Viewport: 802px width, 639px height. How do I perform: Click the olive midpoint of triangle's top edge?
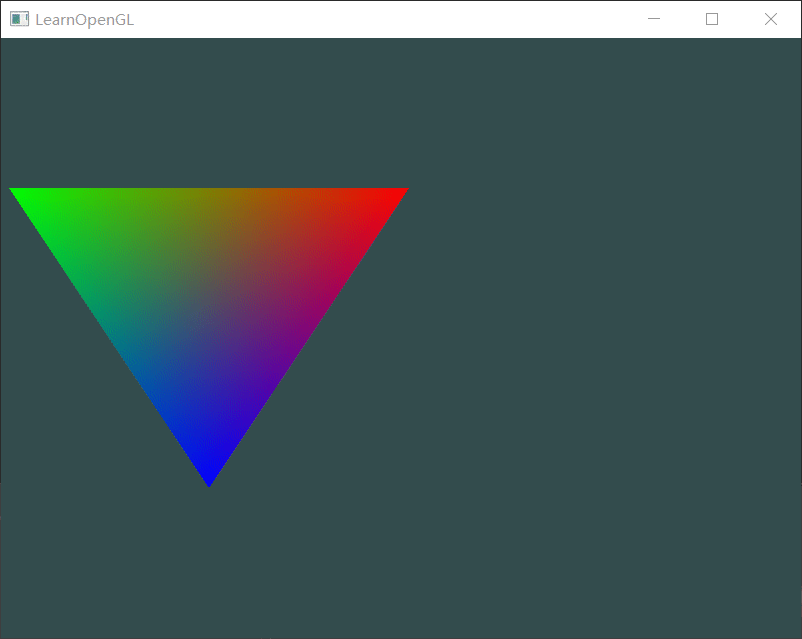pyautogui.click(x=209, y=192)
